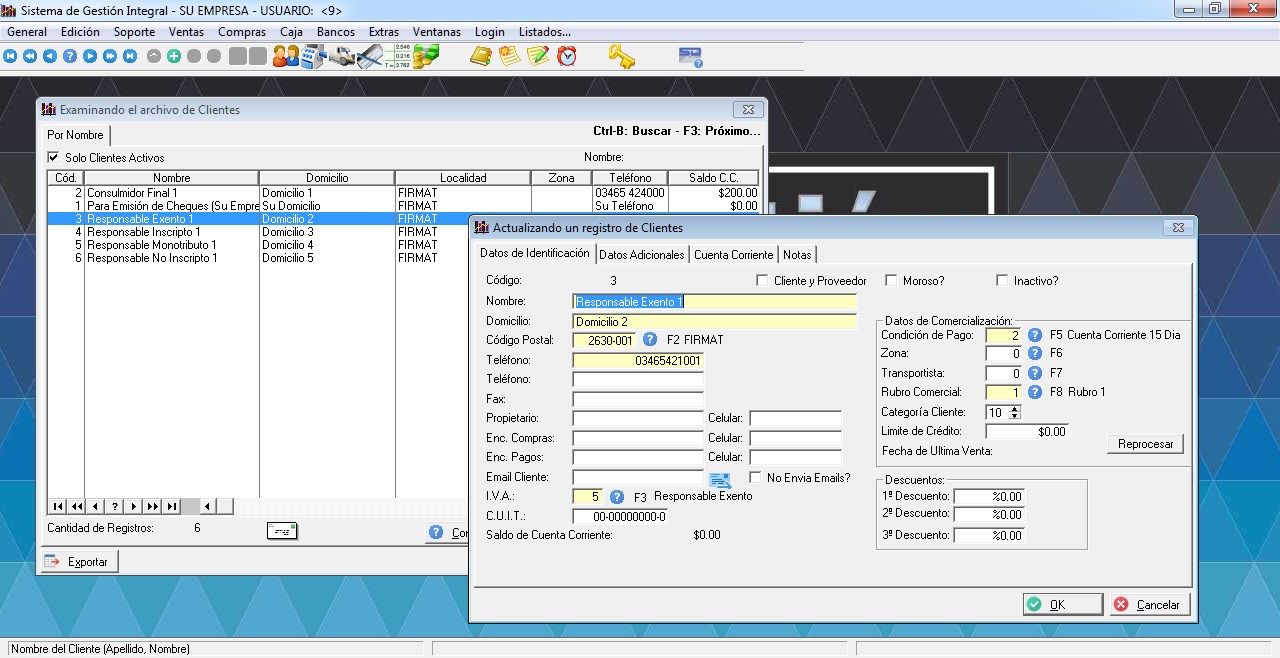Click the delivery truck toolbar icon
Screen dimensions: 1280x658
click(x=343, y=56)
